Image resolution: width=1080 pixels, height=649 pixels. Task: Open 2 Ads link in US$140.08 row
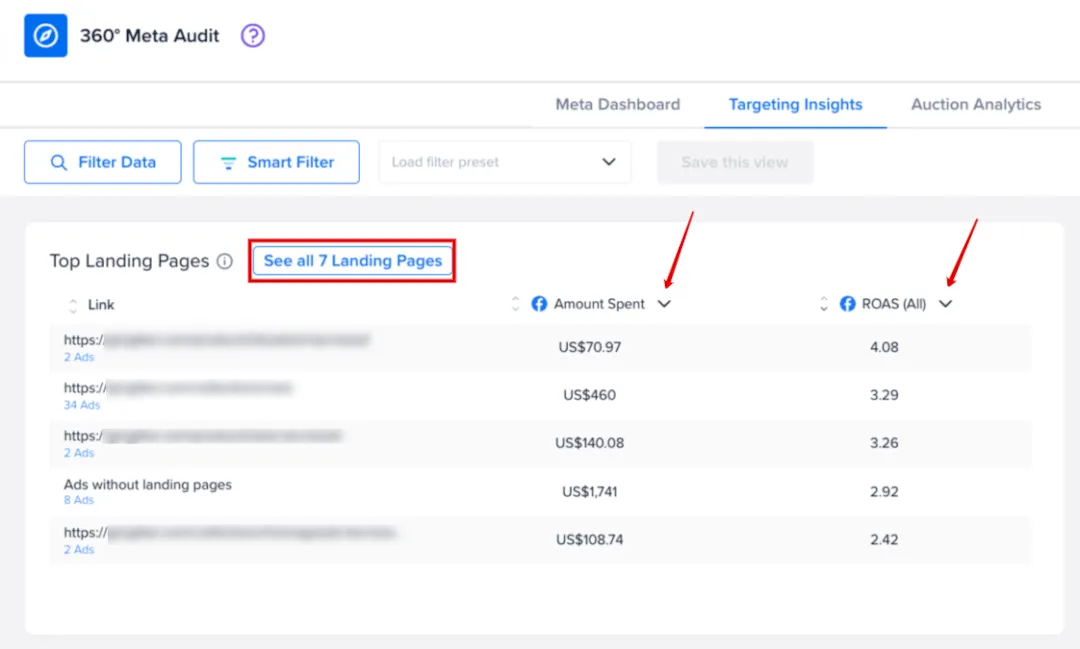point(79,453)
